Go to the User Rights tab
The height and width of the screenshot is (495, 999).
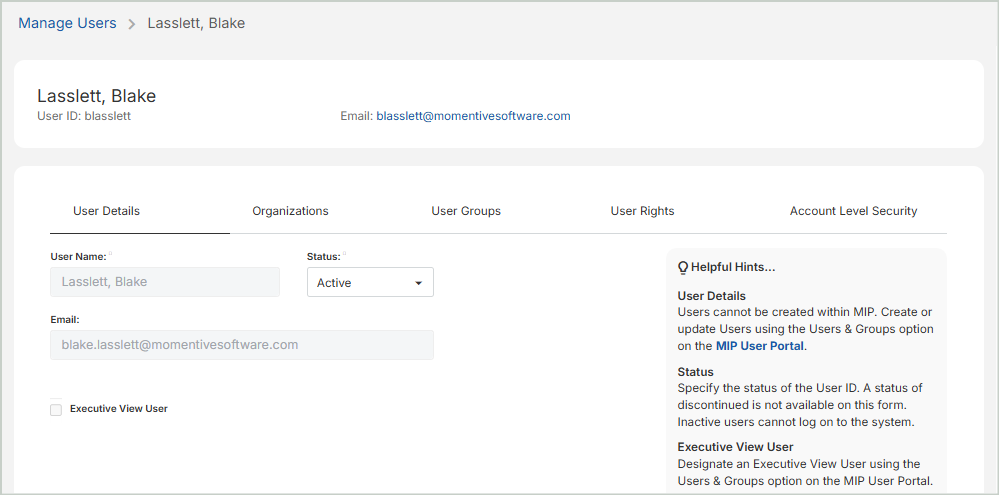642,211
